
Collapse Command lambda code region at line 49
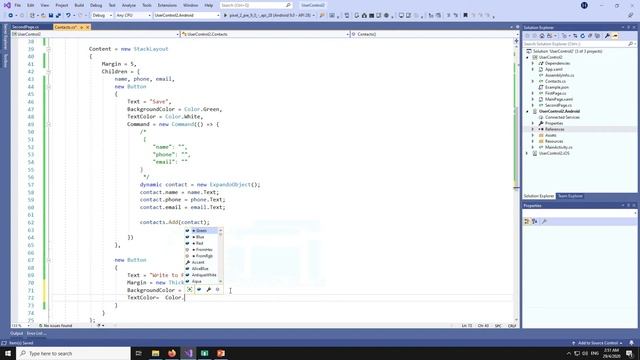click(49, 124)
